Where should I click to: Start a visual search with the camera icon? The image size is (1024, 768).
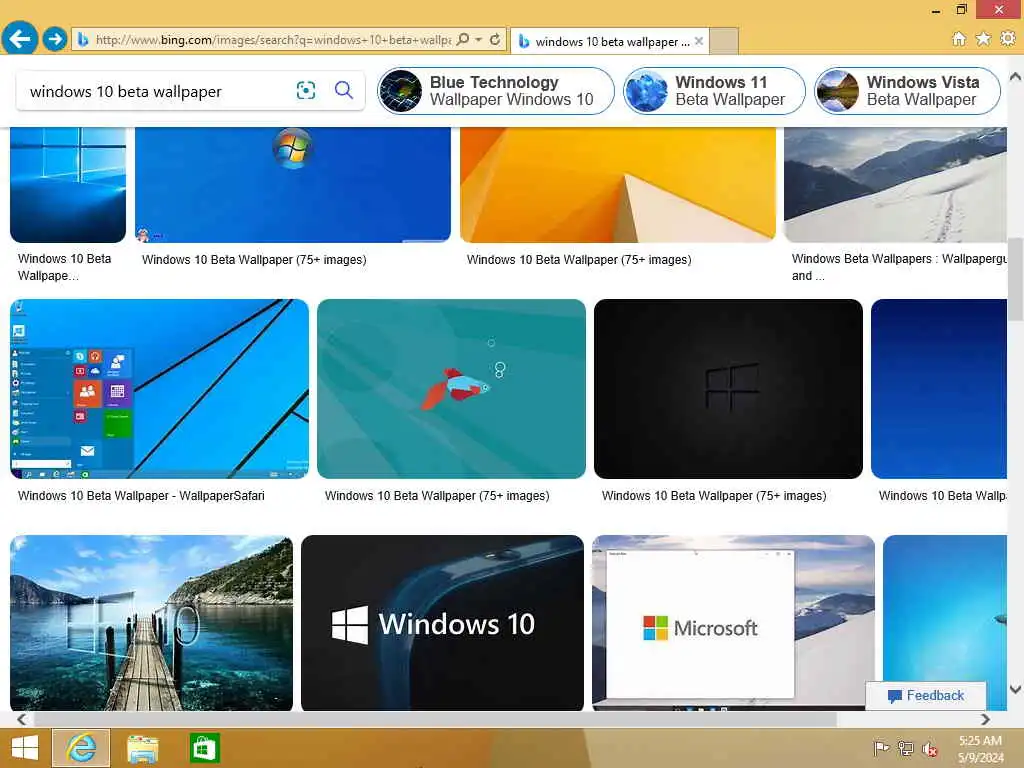point(306,90)
